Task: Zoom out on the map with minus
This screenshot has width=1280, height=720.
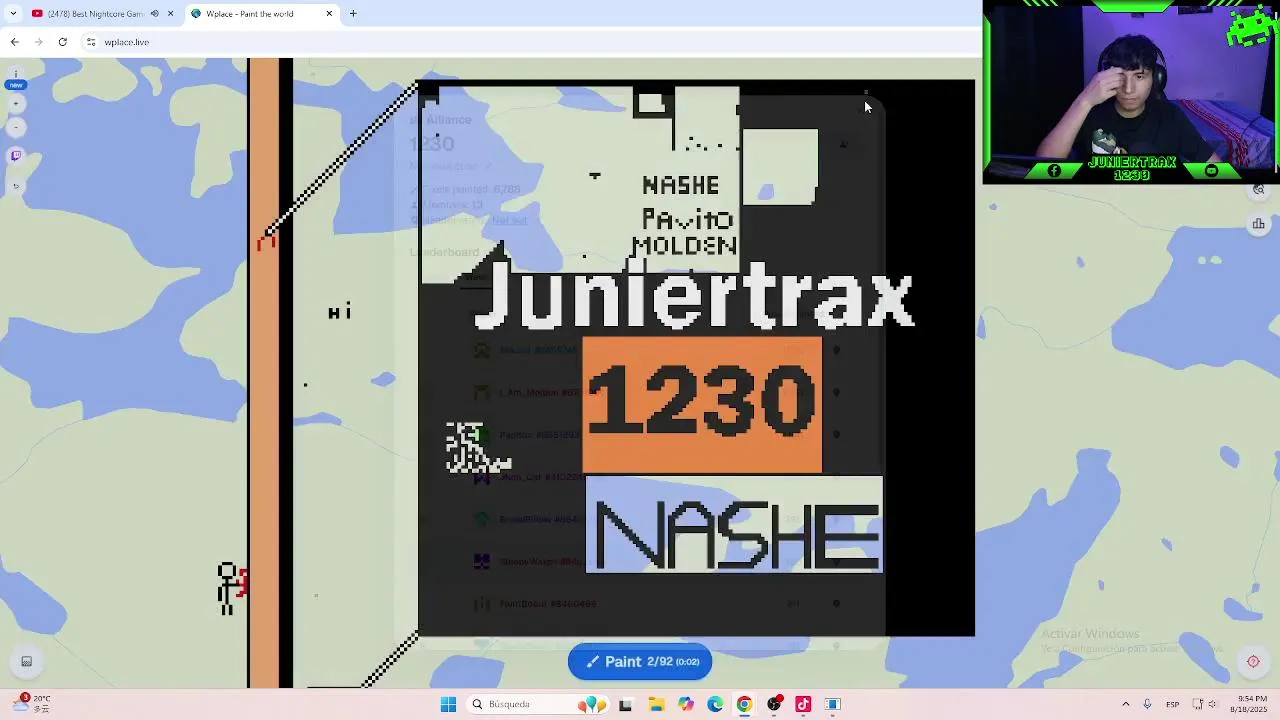Action: click(x=15, y=127)
